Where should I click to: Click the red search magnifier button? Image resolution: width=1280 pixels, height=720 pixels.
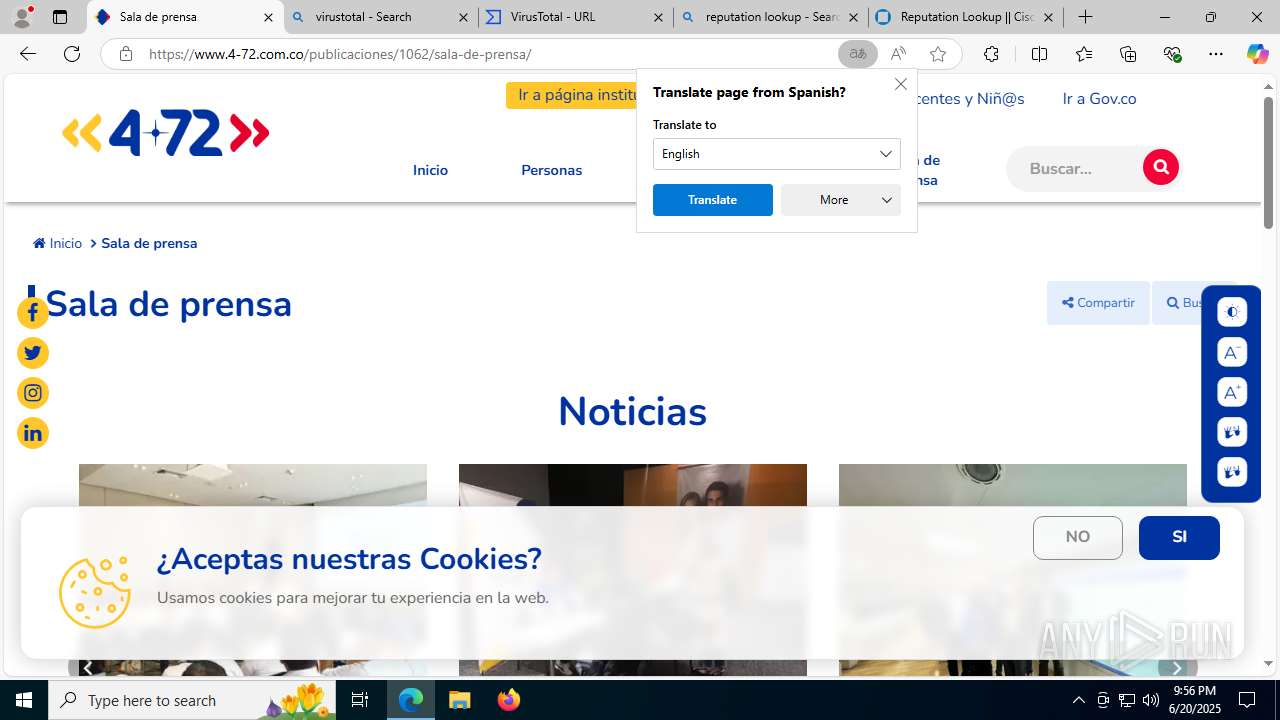(1161, 167)
